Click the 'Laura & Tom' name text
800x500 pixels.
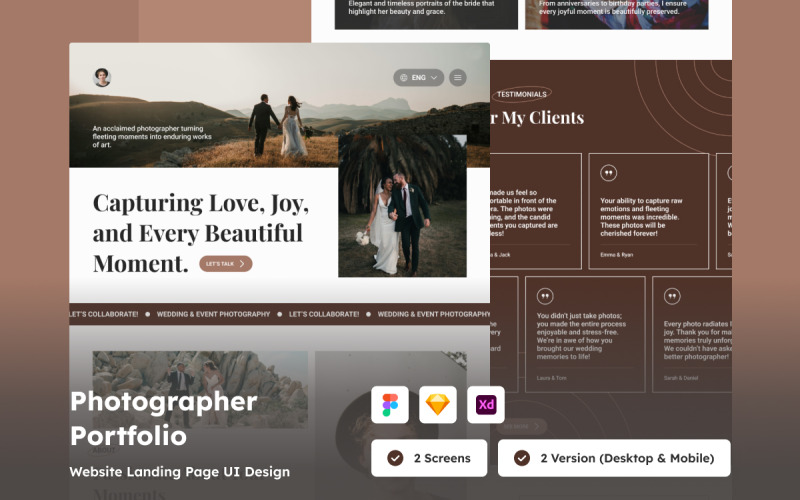tap(552, 378)
